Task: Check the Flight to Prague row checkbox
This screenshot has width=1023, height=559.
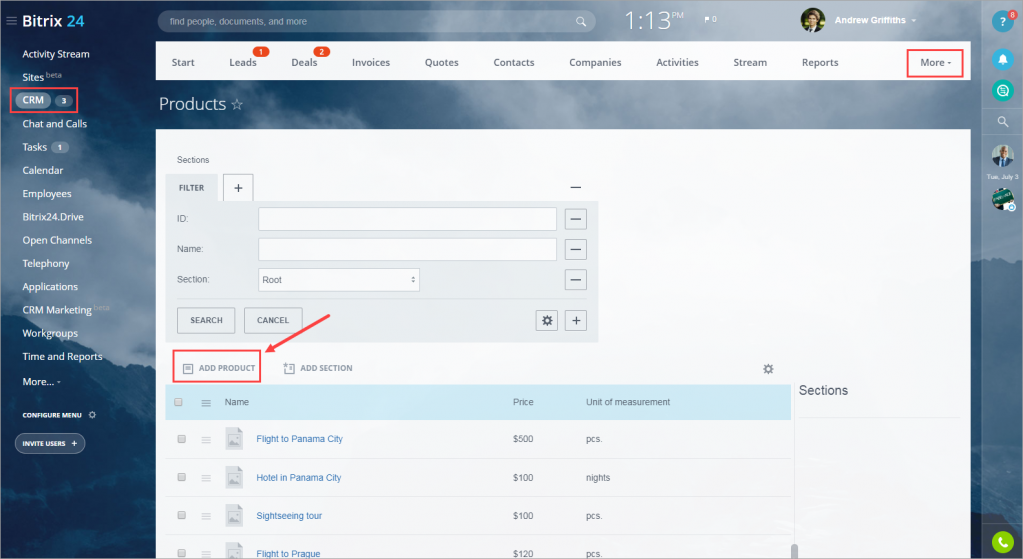Action: (181, 553)
